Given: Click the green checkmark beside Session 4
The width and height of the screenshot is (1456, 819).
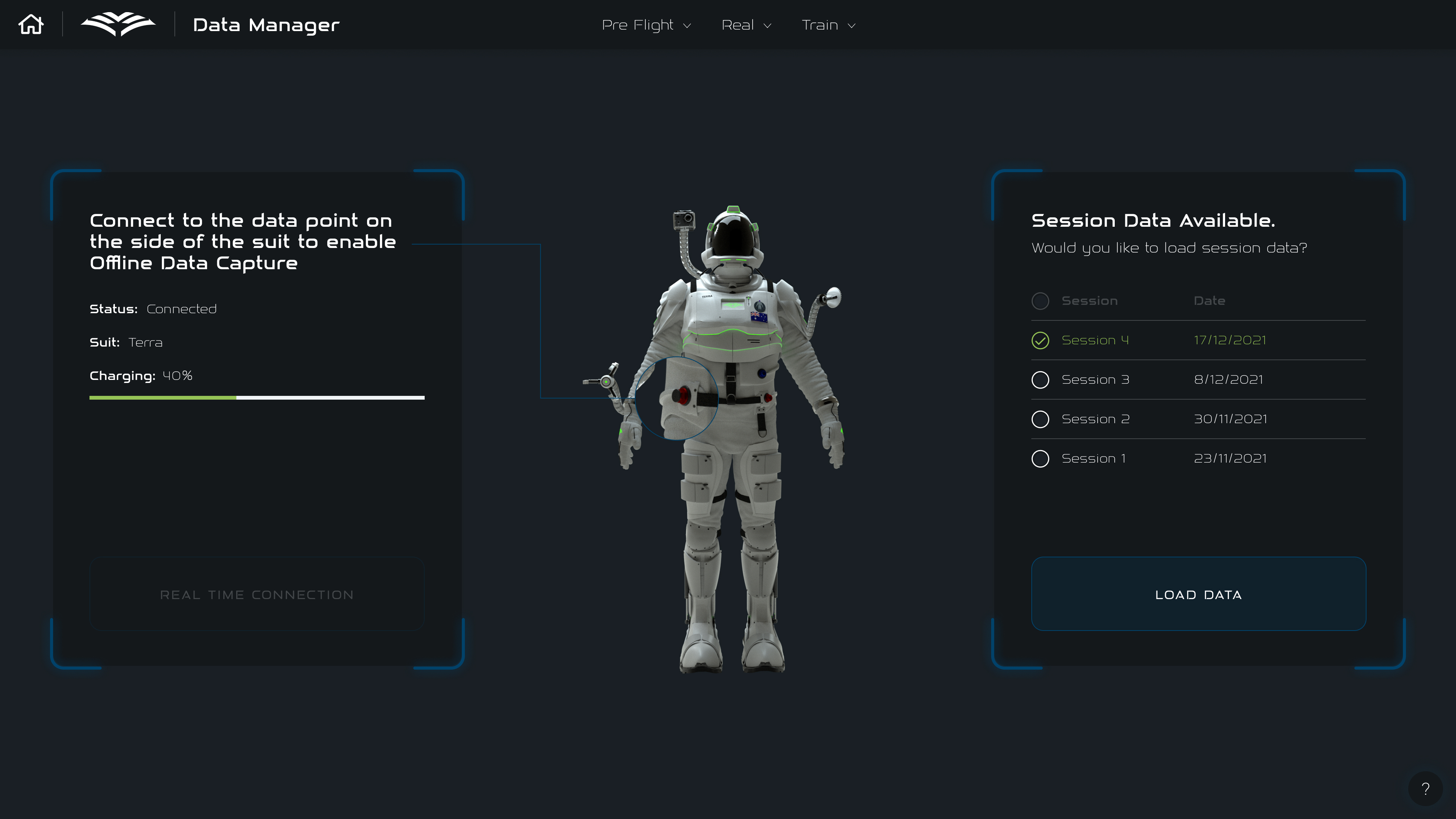Looking at the screenshot, I should pyautogui.click(x=1040, y=340).
